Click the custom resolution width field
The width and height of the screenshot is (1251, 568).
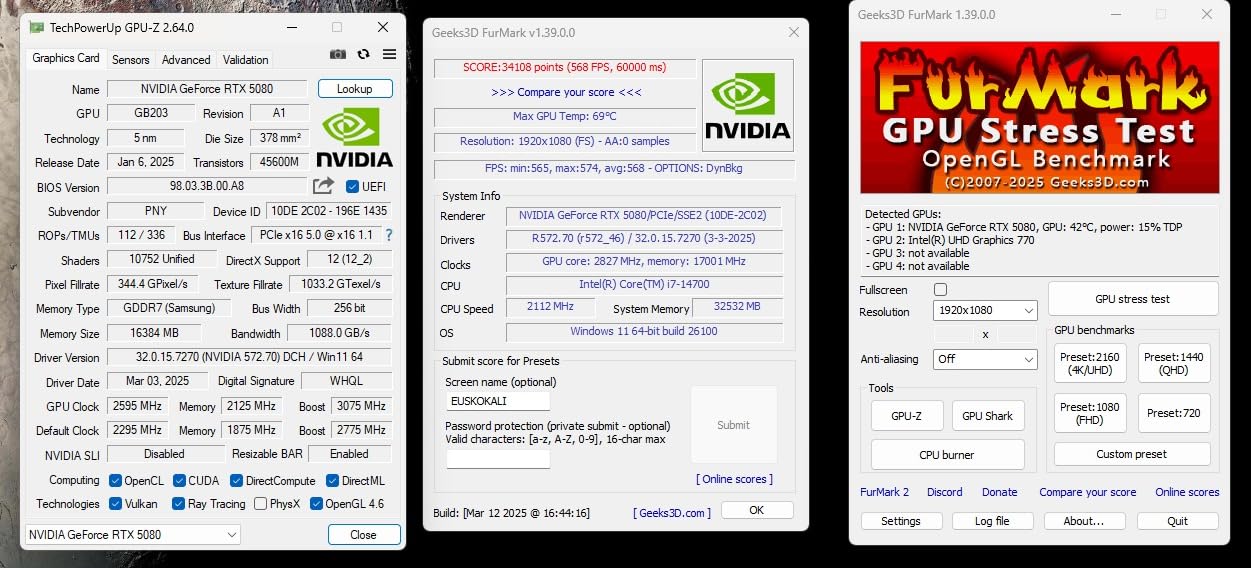coord(953,335)
